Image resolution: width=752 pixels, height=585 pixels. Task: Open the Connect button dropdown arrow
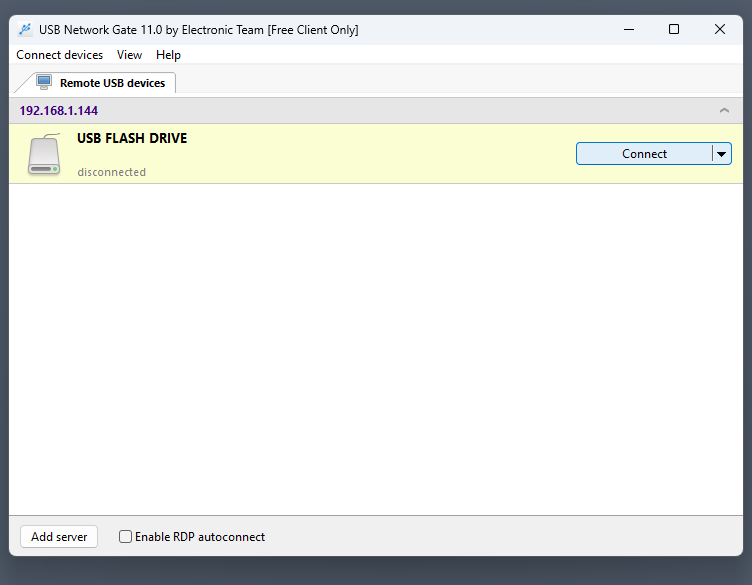coord(722,154)
